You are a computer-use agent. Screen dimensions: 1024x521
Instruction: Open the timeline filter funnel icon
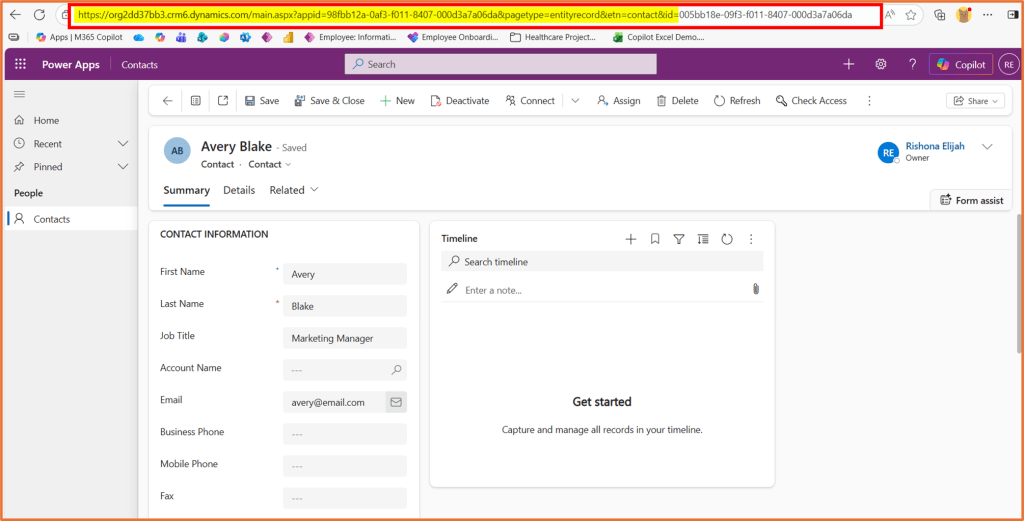point(679,240)
